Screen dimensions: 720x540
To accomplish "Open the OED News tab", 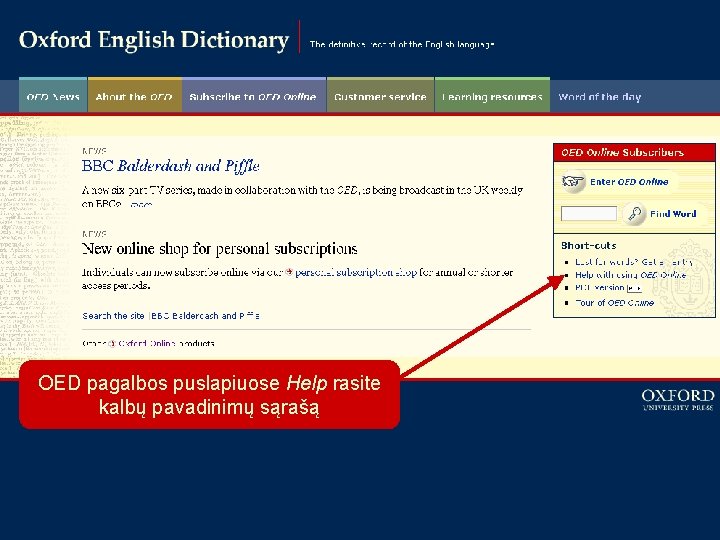I will point(53,96).
